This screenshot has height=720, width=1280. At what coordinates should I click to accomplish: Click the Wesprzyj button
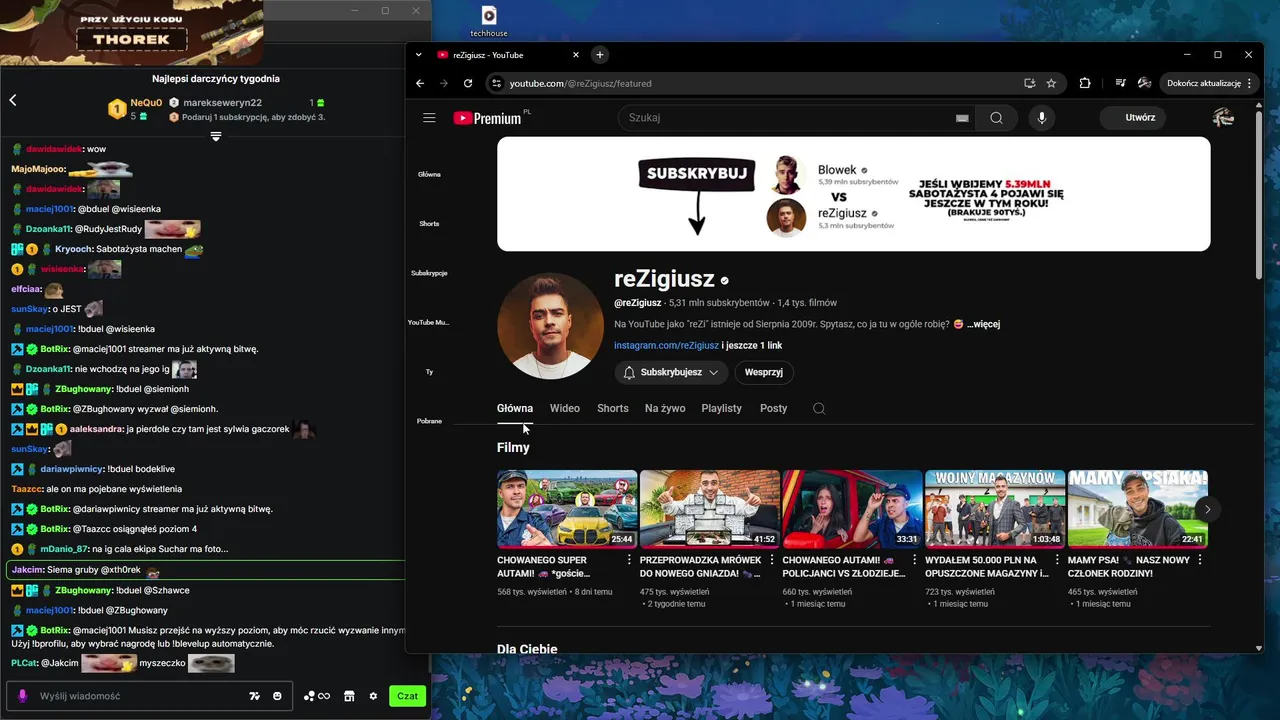click(764, 372)
